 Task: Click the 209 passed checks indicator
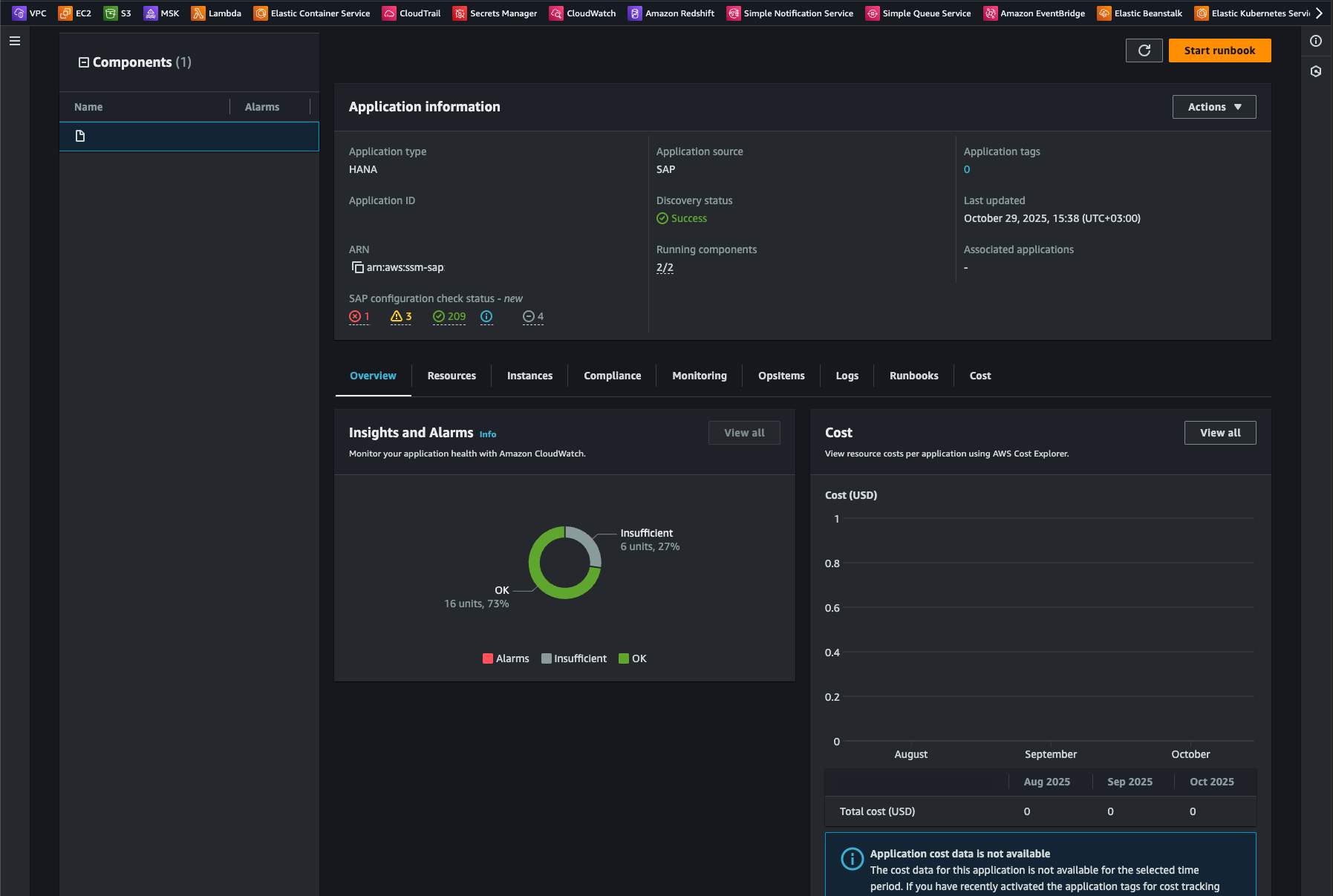click(x=449, y=317)
